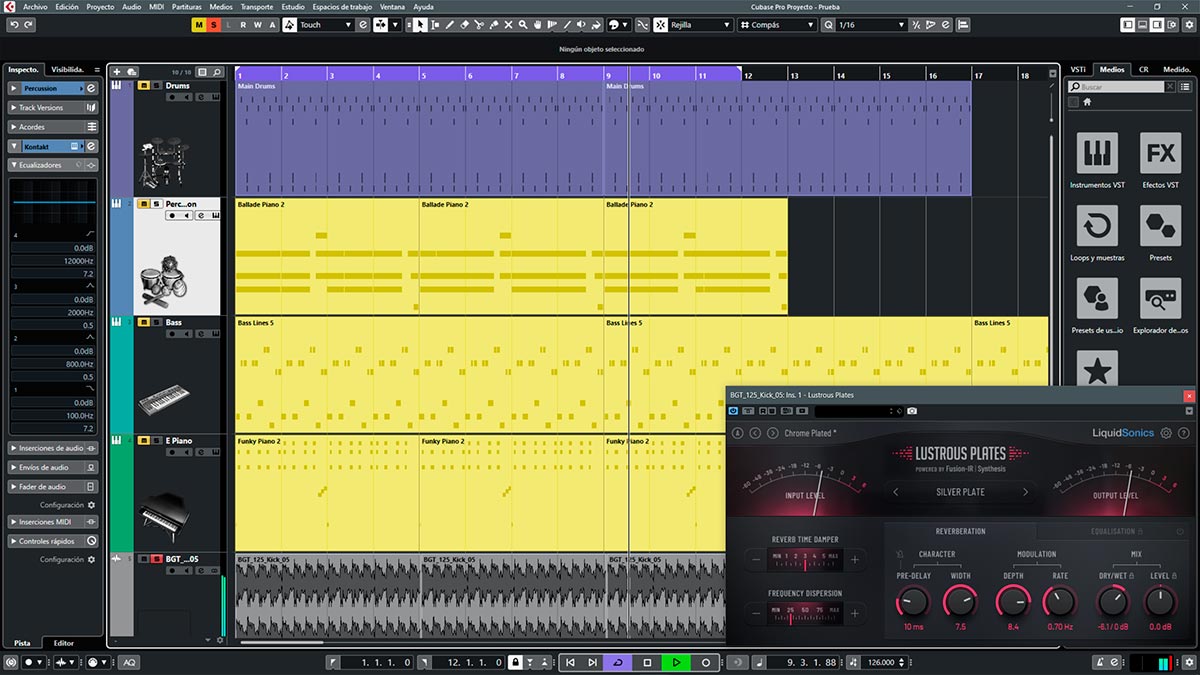
Task: Toggle the global Mute (M) state button
Action: 199,24
